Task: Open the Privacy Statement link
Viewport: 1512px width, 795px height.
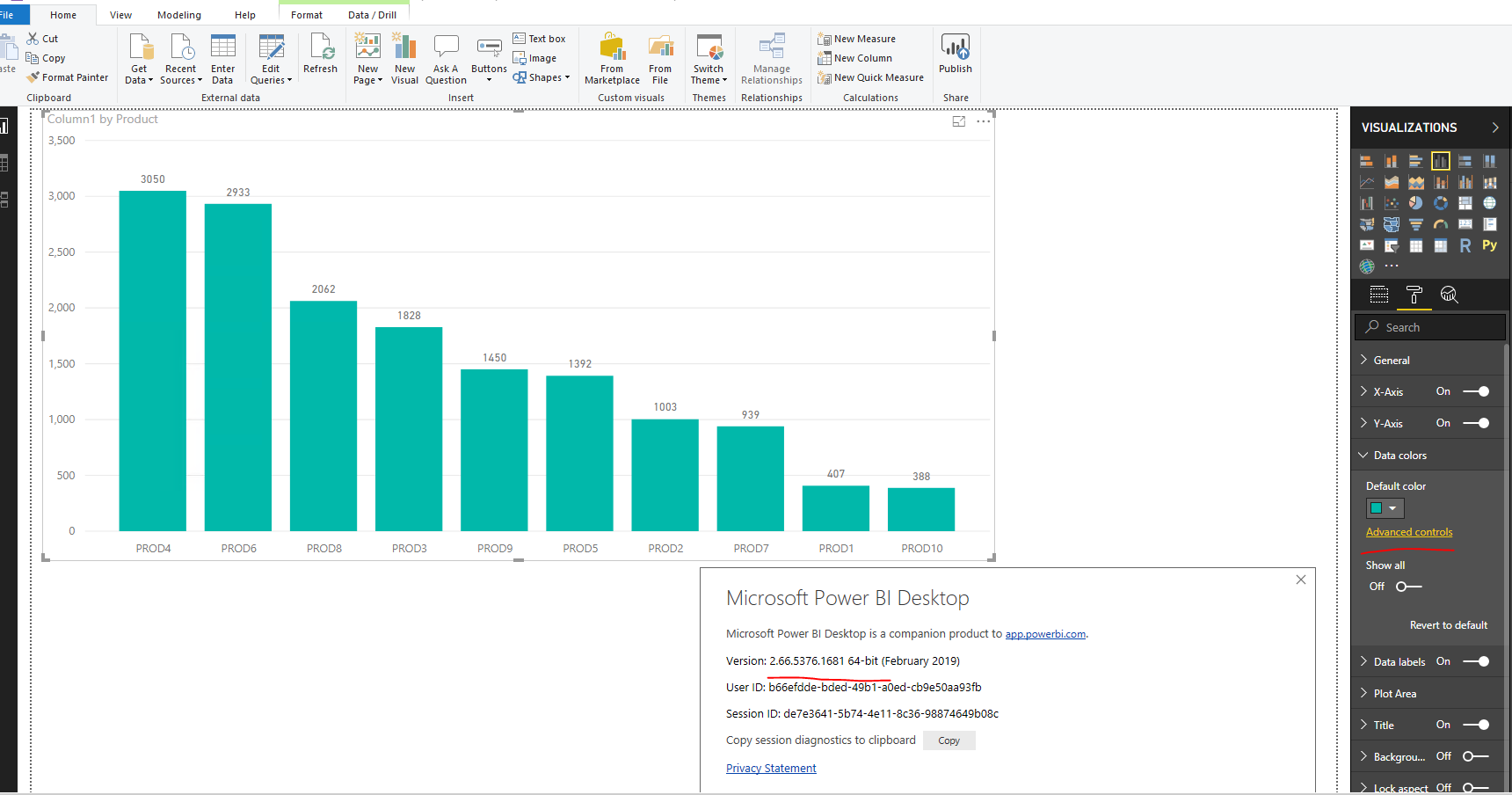Action: coord(771,768)
